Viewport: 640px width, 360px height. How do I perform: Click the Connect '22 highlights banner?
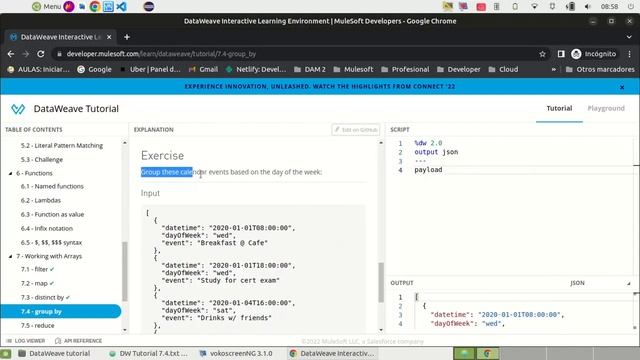[x=320, y=87]
